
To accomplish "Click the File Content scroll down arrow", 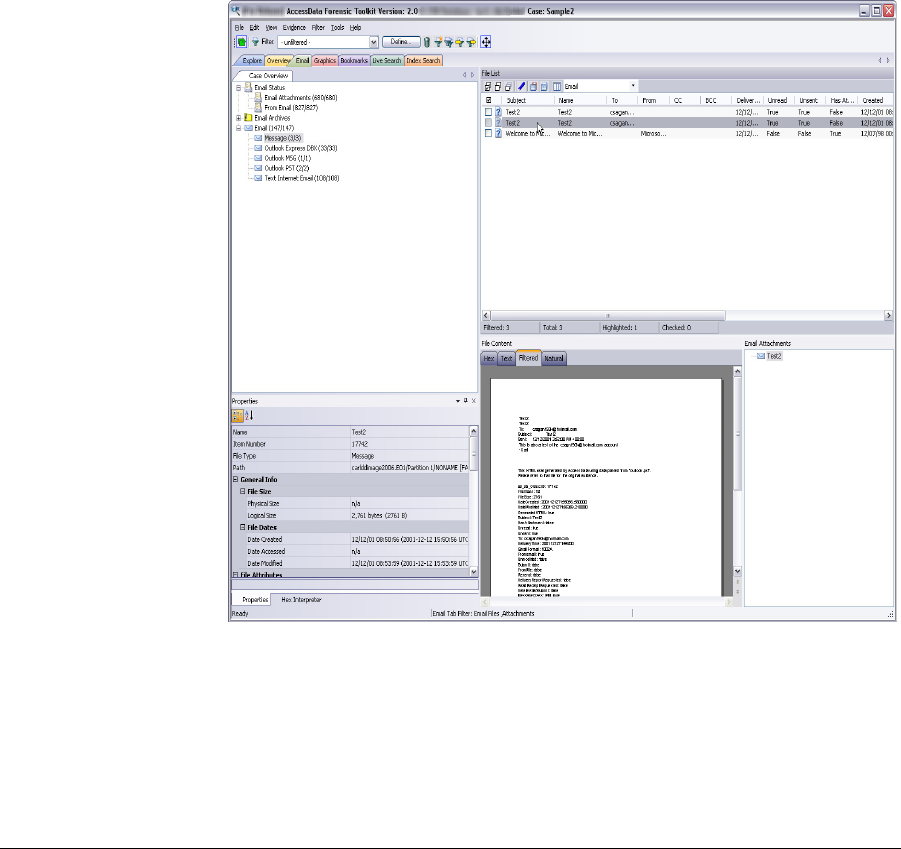I will pos(738,572).
